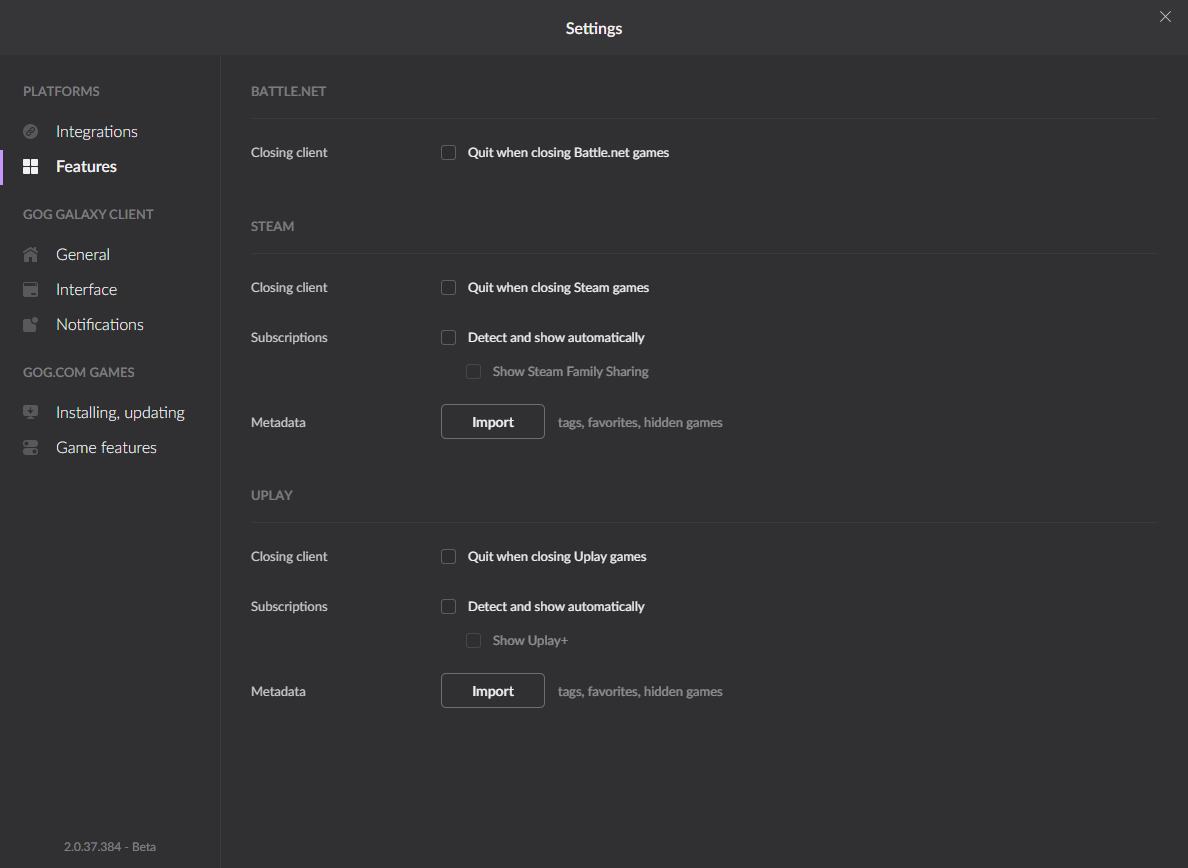1188x868 pixels.
Task: Open the Game features settings page
Action: tap(106, 448)
